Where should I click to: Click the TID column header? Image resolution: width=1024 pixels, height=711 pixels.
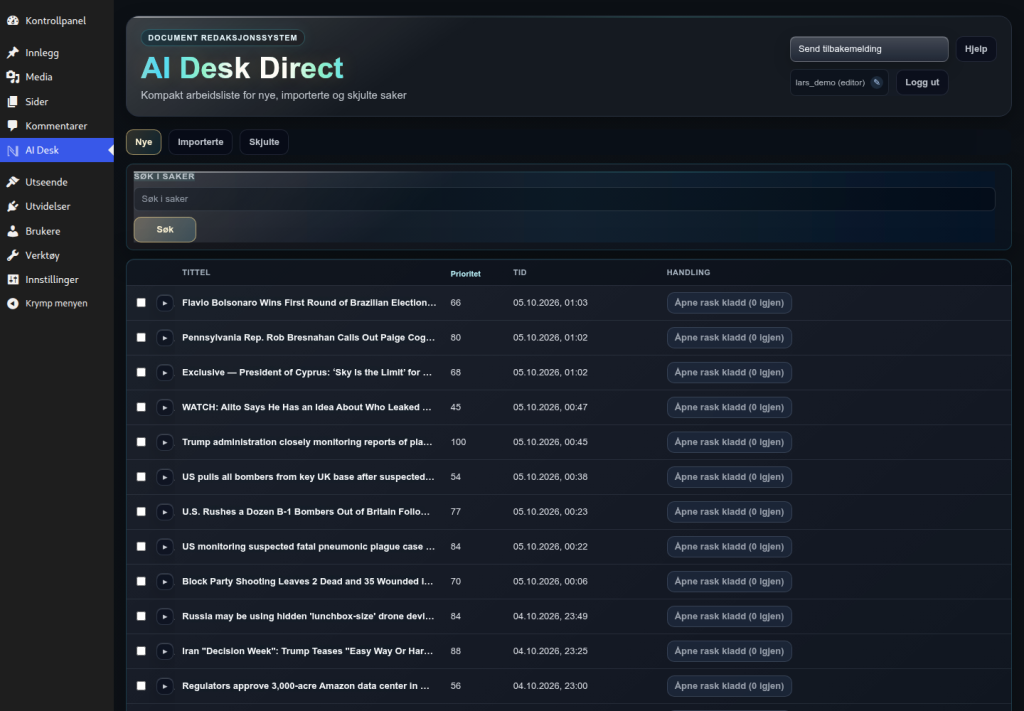point(519,272)
